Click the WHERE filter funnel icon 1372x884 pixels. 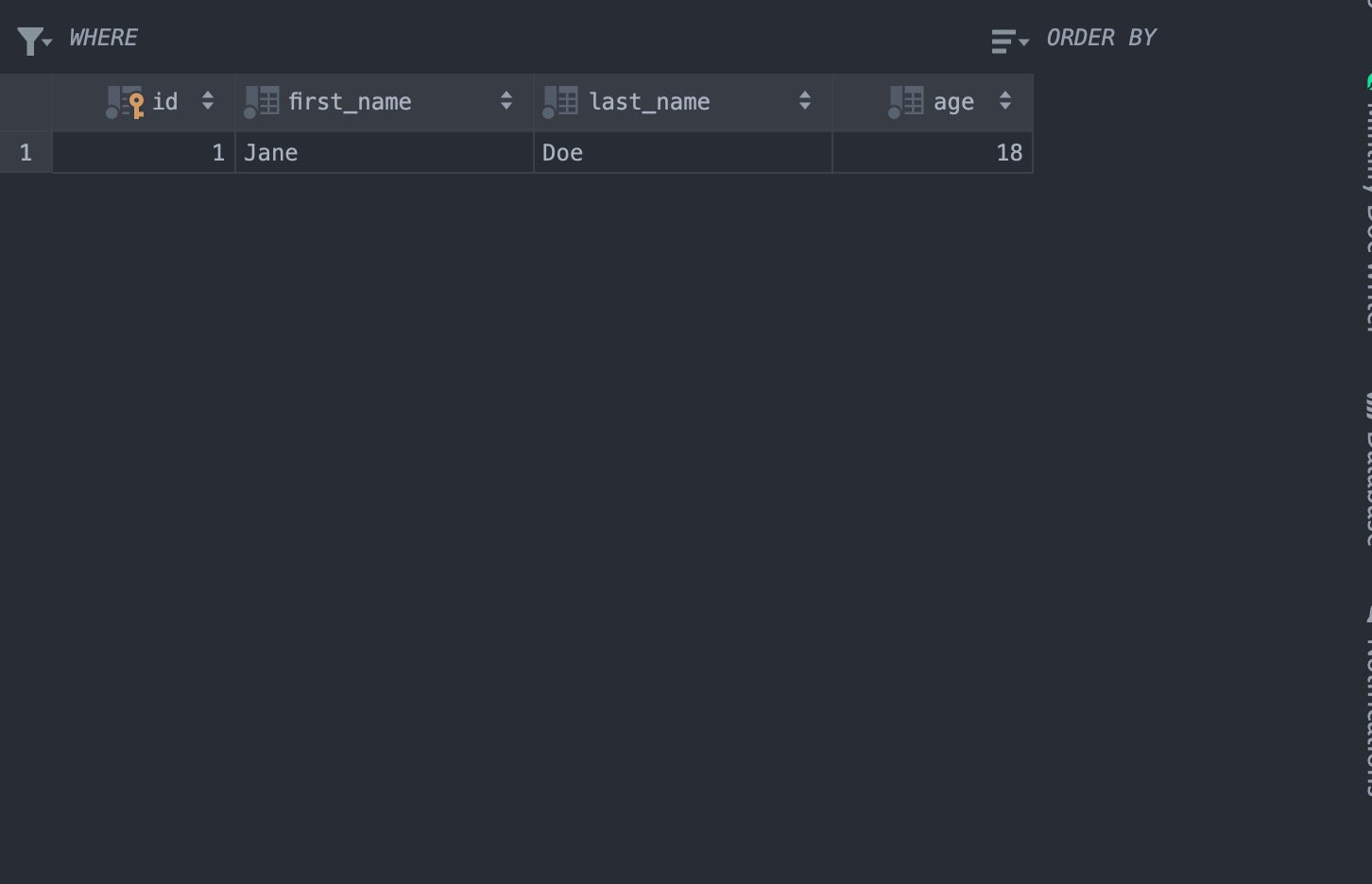click(31, 41)
